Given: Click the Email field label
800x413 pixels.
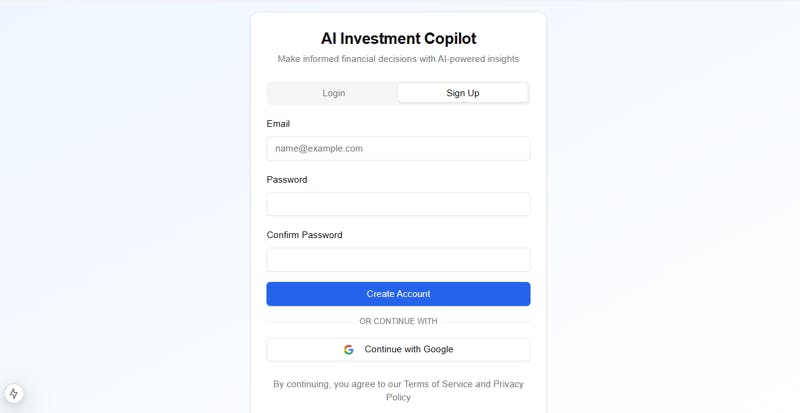Looking at the screenshot, I should point(278,124).
